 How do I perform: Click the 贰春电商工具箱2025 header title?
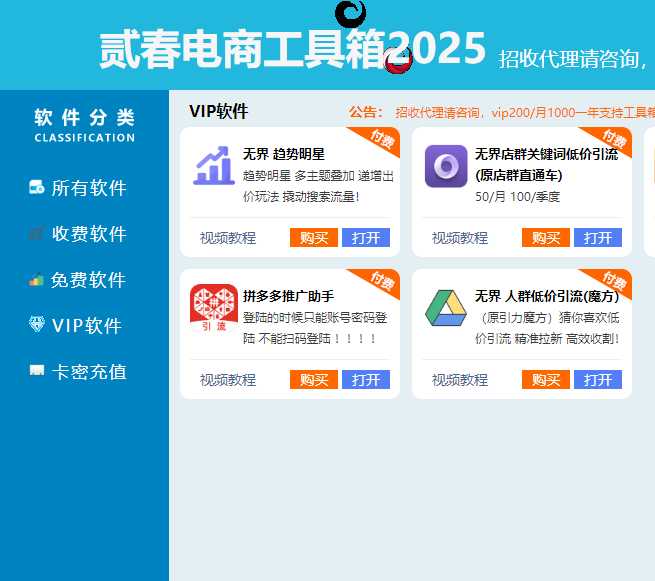(292, 49)
